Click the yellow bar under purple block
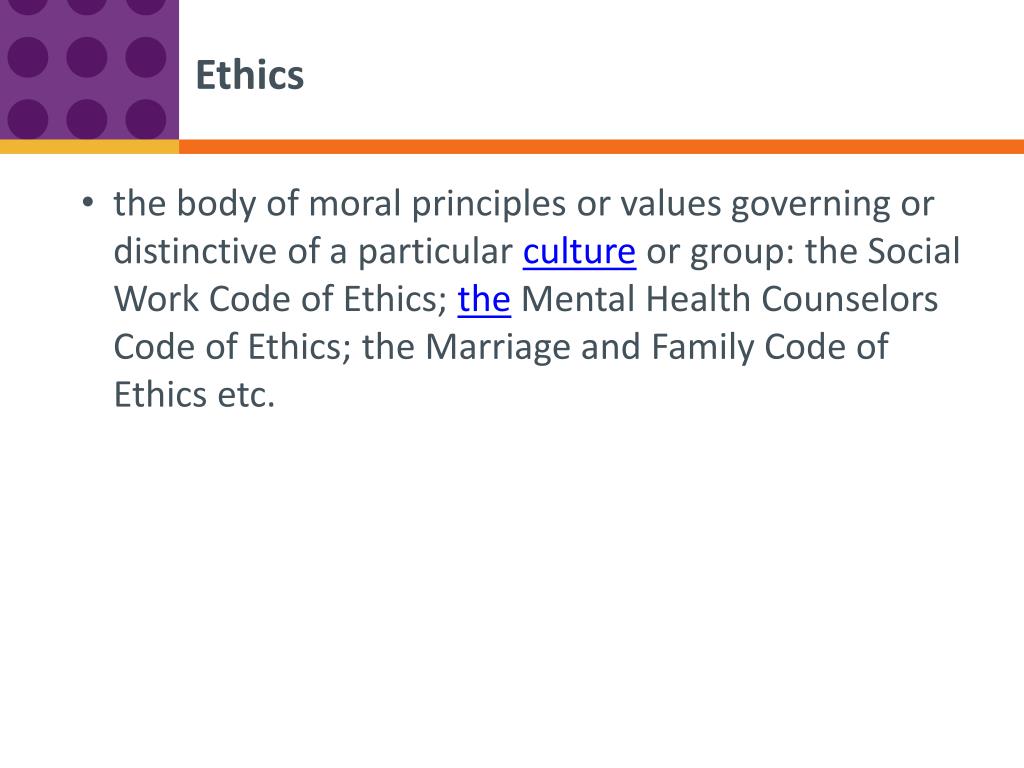Image resolution: width=1024 pixels, height=768 pixels. (89, 146)
